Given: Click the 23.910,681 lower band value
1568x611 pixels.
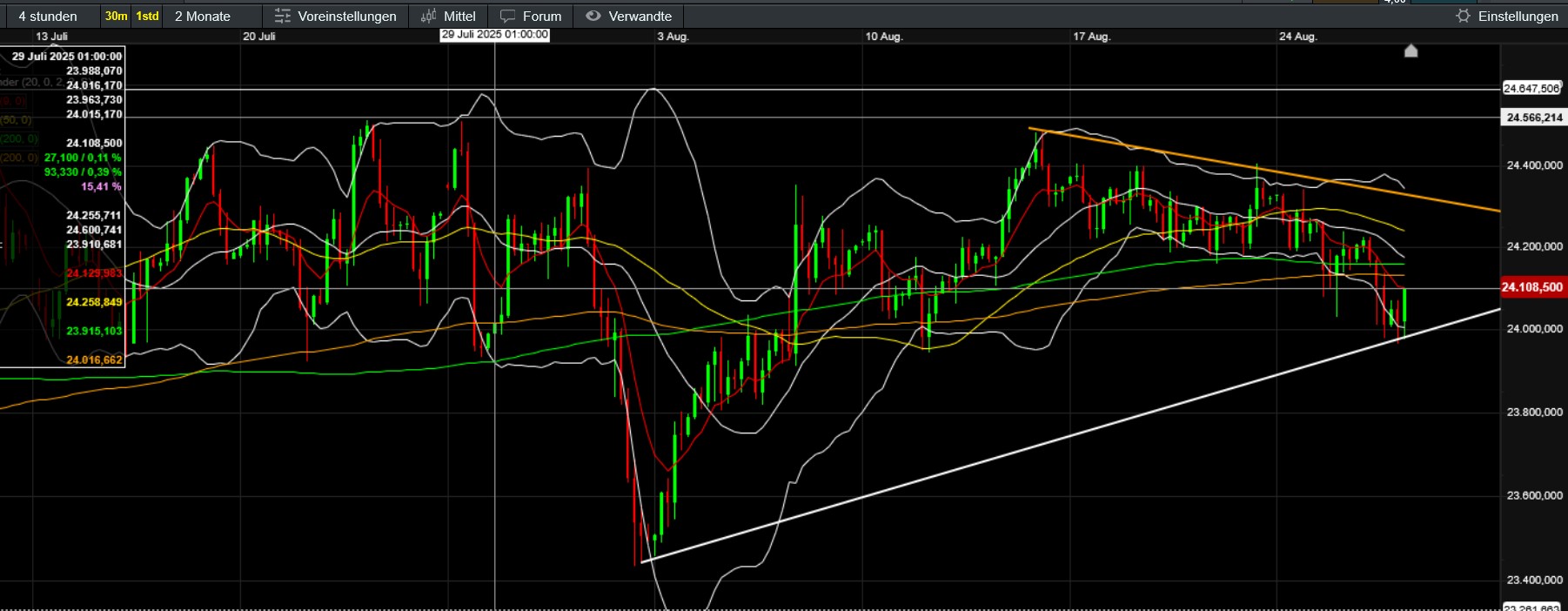Looking at the screenshot, I should point(94,245).
